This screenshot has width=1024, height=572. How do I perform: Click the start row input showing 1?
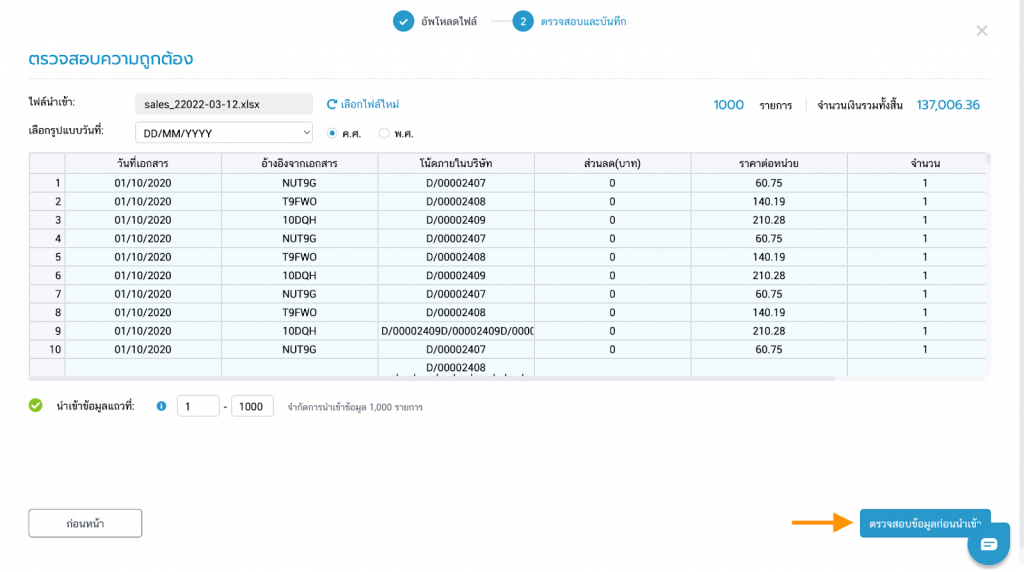coord(198,406)
